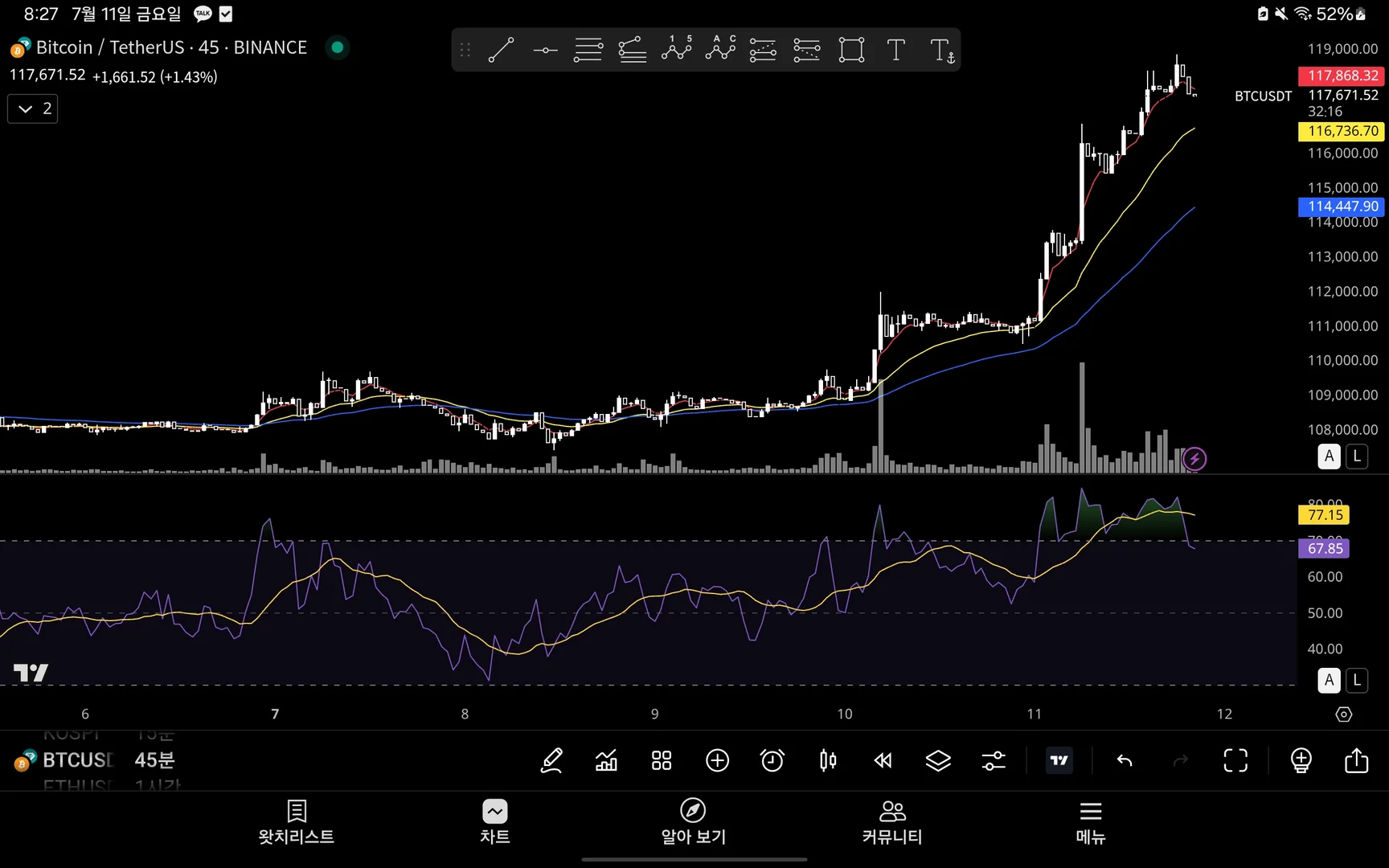This screenshot has height=868, width=1389.
Task: Tap the yellow 77.15 RSI value label
Action: pos(1324,515)
